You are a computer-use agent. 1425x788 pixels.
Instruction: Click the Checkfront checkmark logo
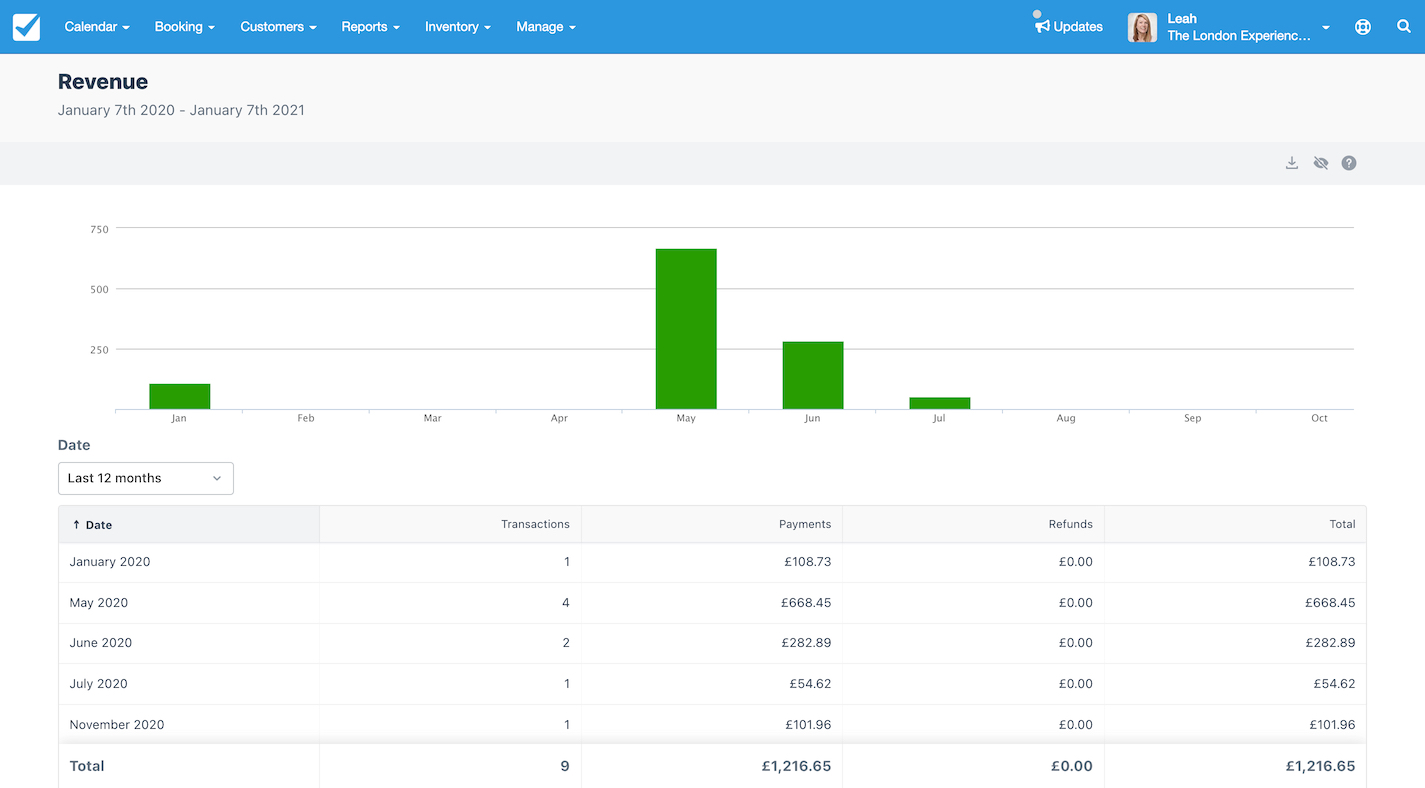pyautogui.click(x=27, y=27)
